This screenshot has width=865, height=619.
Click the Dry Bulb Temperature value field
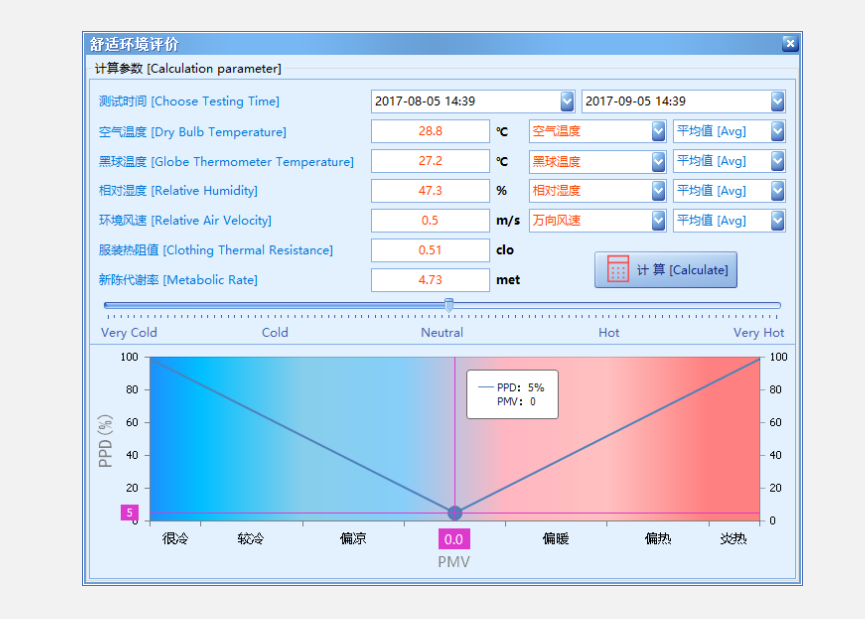coord(430,131)
